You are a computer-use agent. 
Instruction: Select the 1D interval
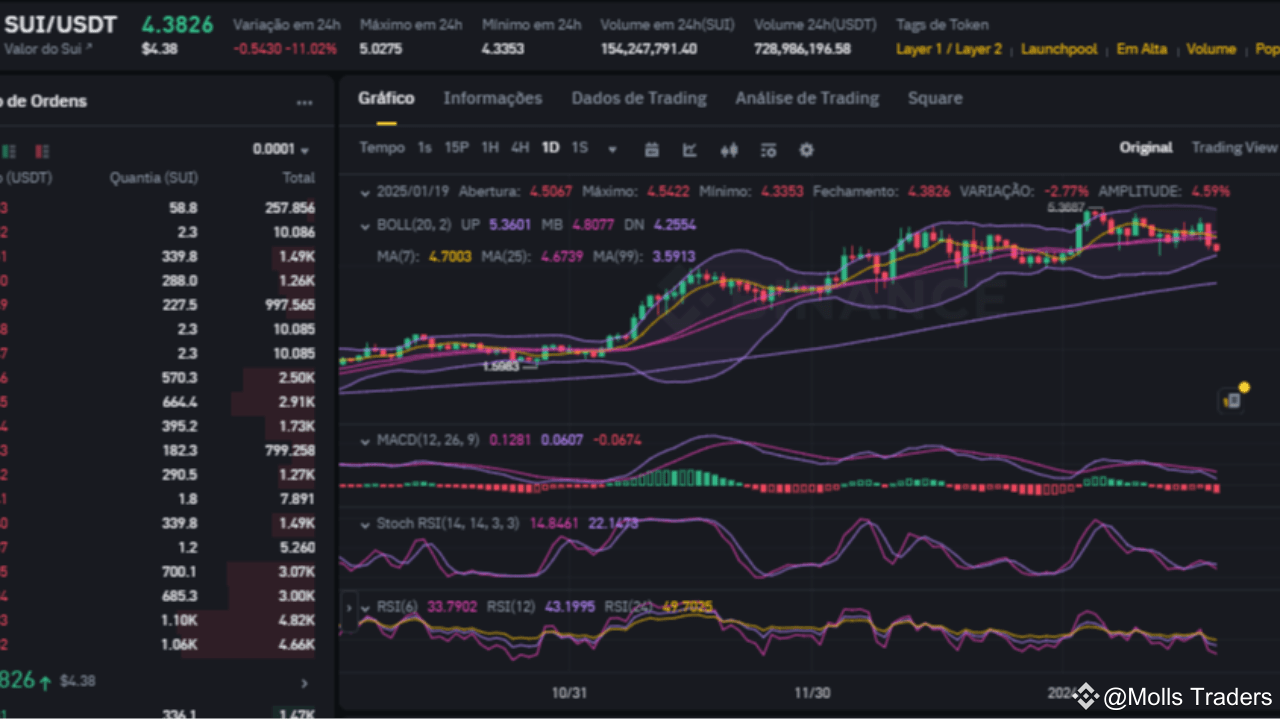(x=550, y=148)
